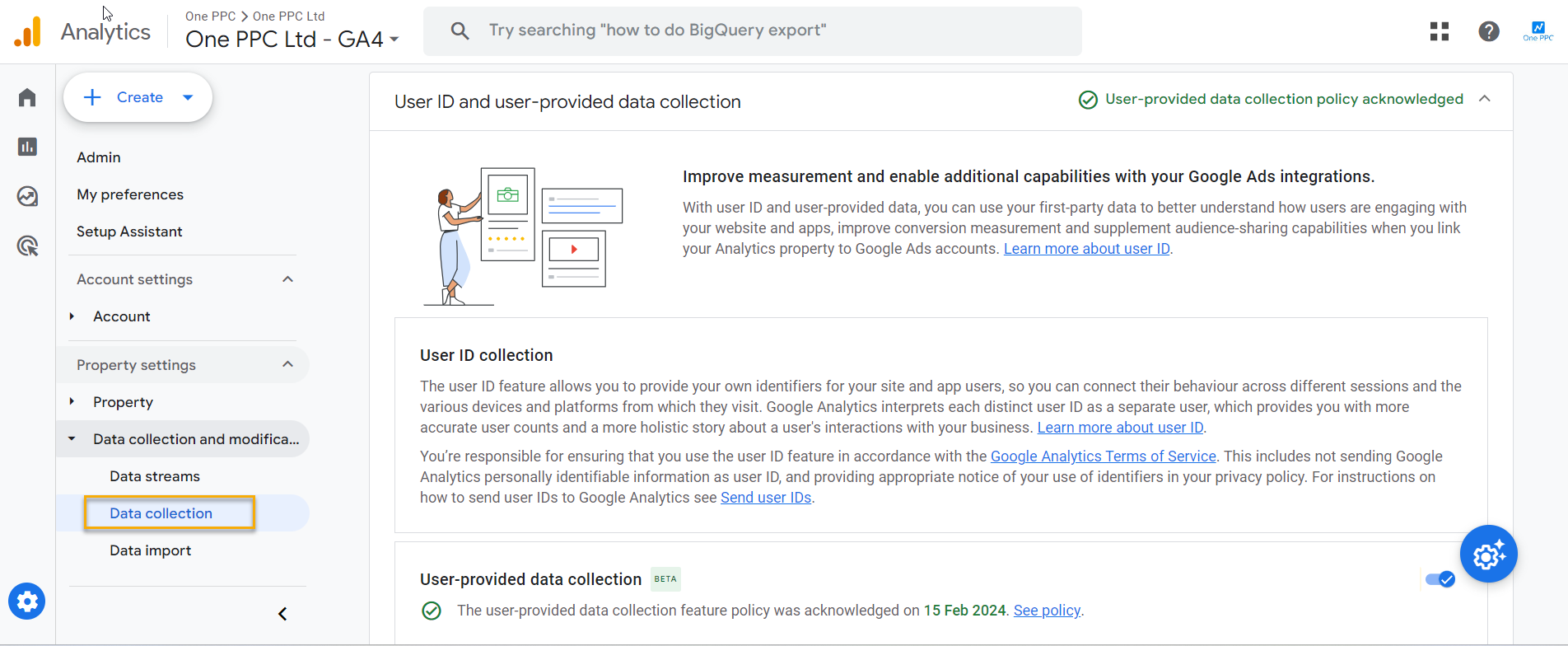This screenshot has height=646, width=1568.
Task: Open Data streams
Action: click(155, 476)
